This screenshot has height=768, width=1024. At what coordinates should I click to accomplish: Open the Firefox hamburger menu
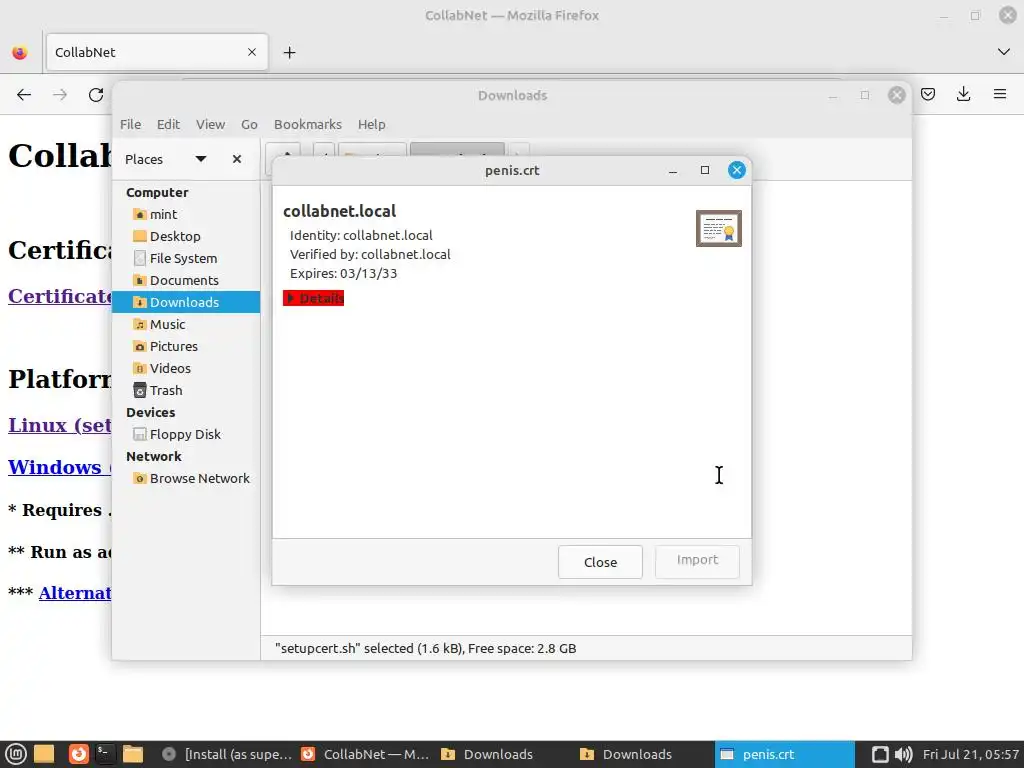click(999, 95)
